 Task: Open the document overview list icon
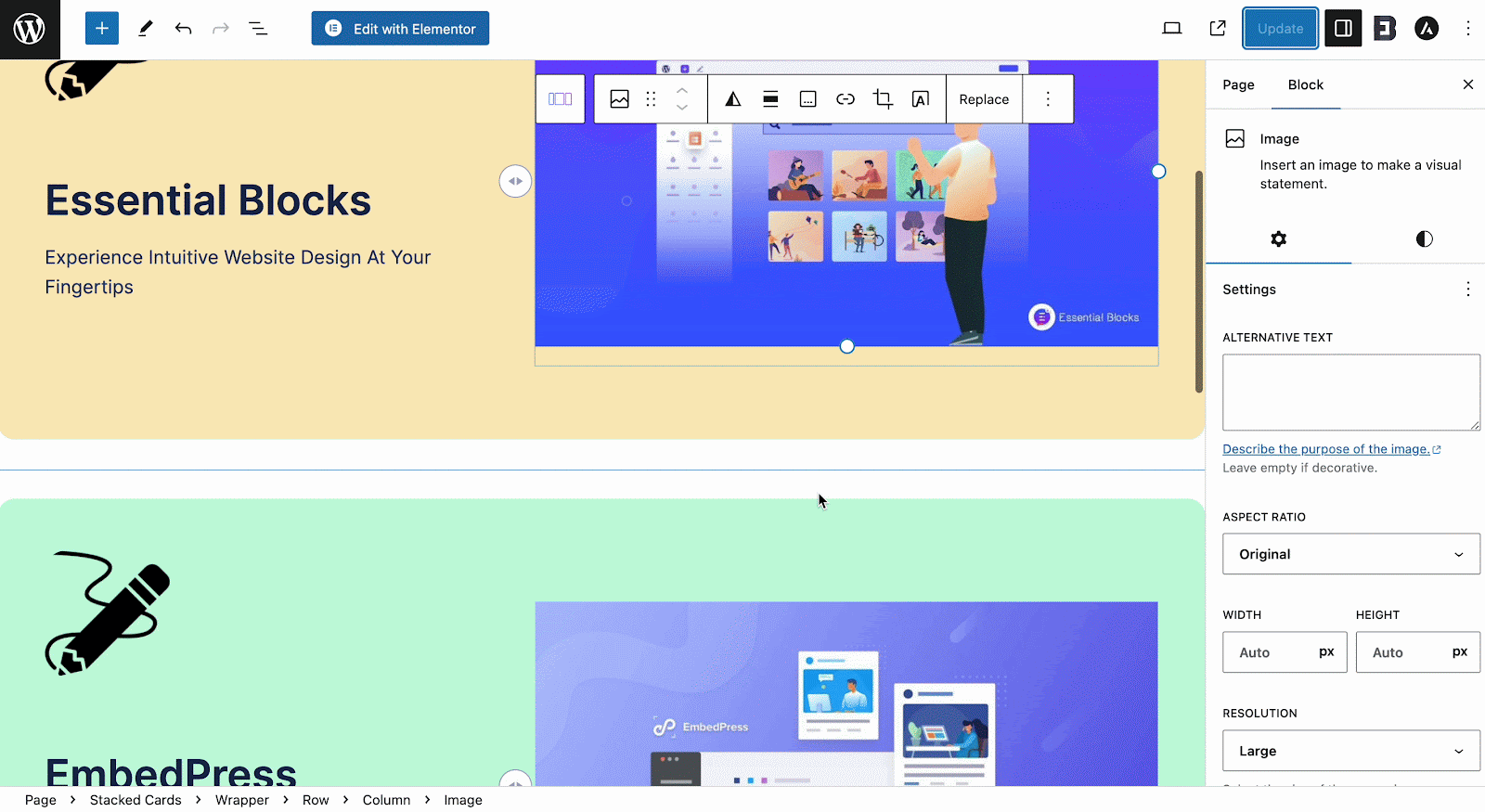(x=258, y=29)
